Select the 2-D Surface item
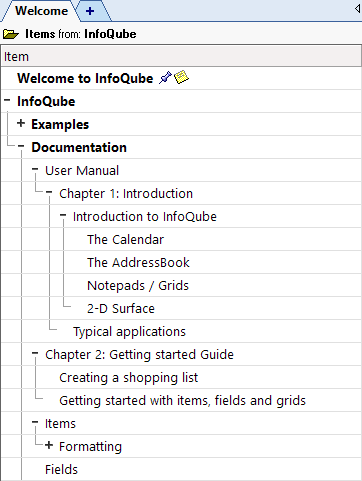The height and width of the screenshot is (481, 362). (x=121, y=308)
